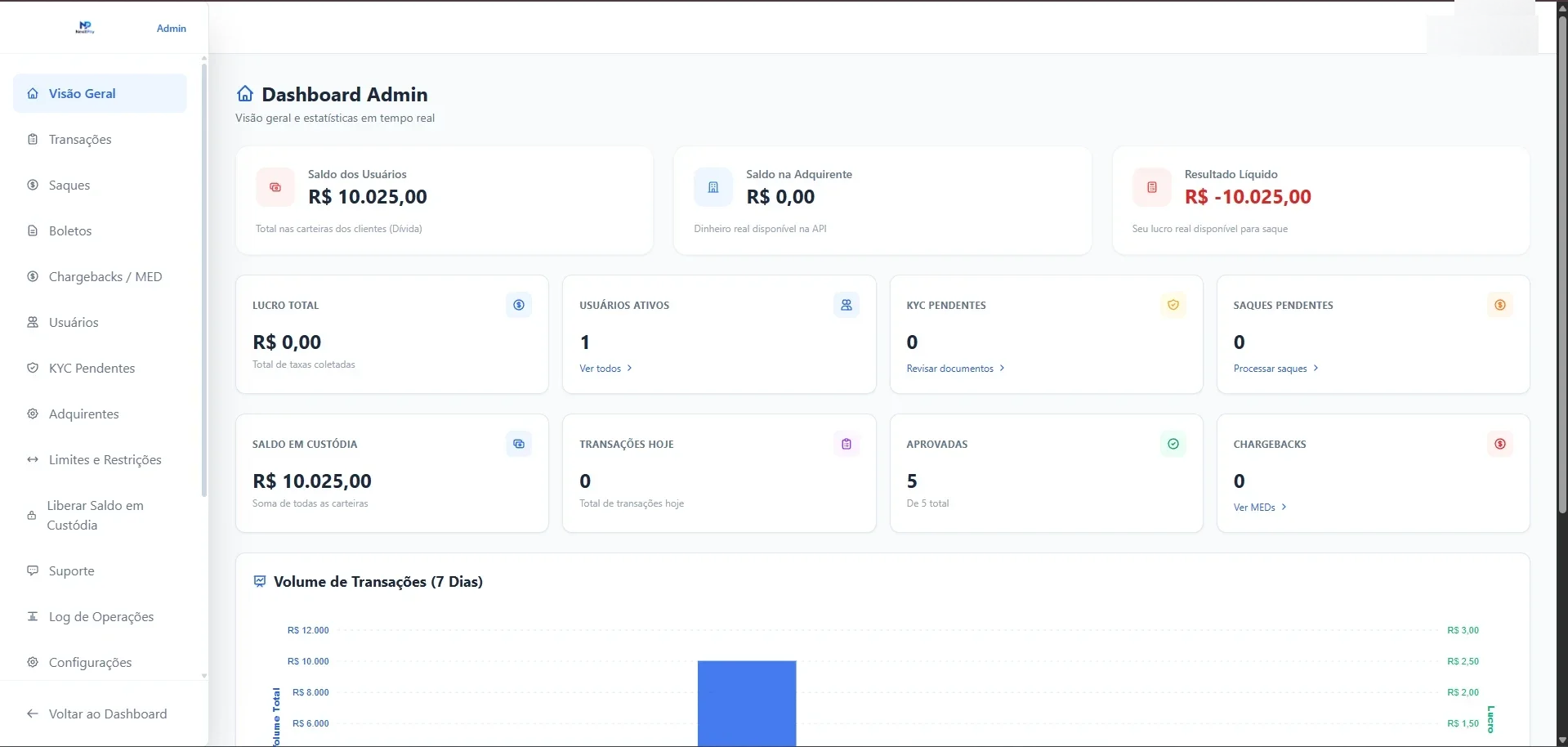Click the receipt icon on Resultado Líquido card
Viewport: 1568px width, 747px height.
pyautogui.click(x=1152, y=187)
